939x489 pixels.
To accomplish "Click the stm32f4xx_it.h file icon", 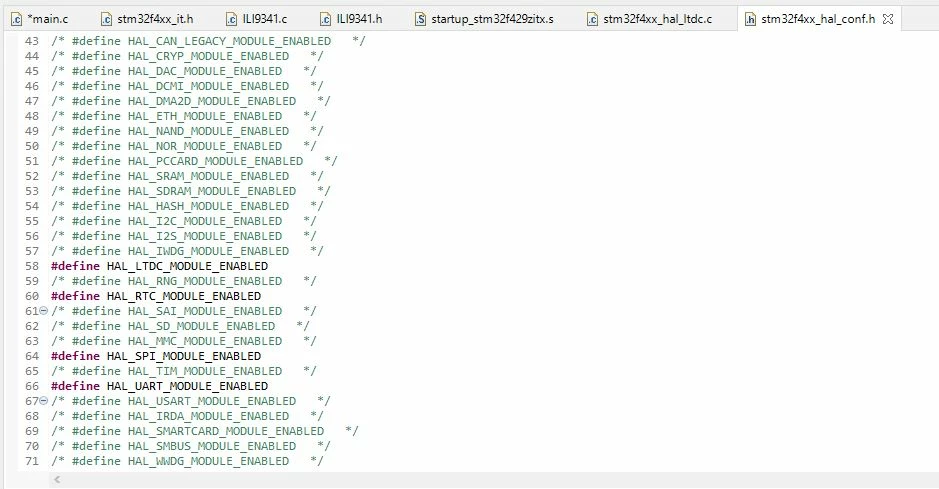I will [106, 19].
